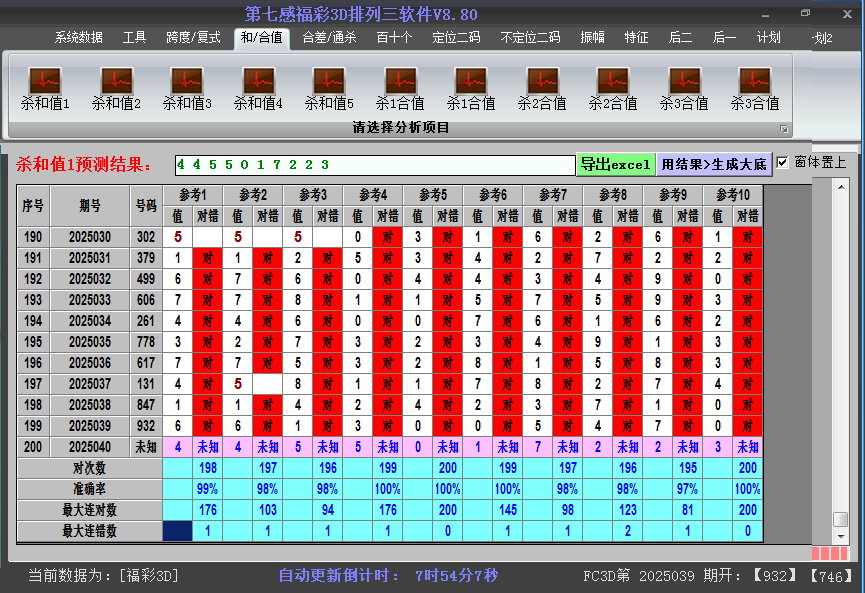Open the 后二 tab
865x593 pixels.
[680, 38]
